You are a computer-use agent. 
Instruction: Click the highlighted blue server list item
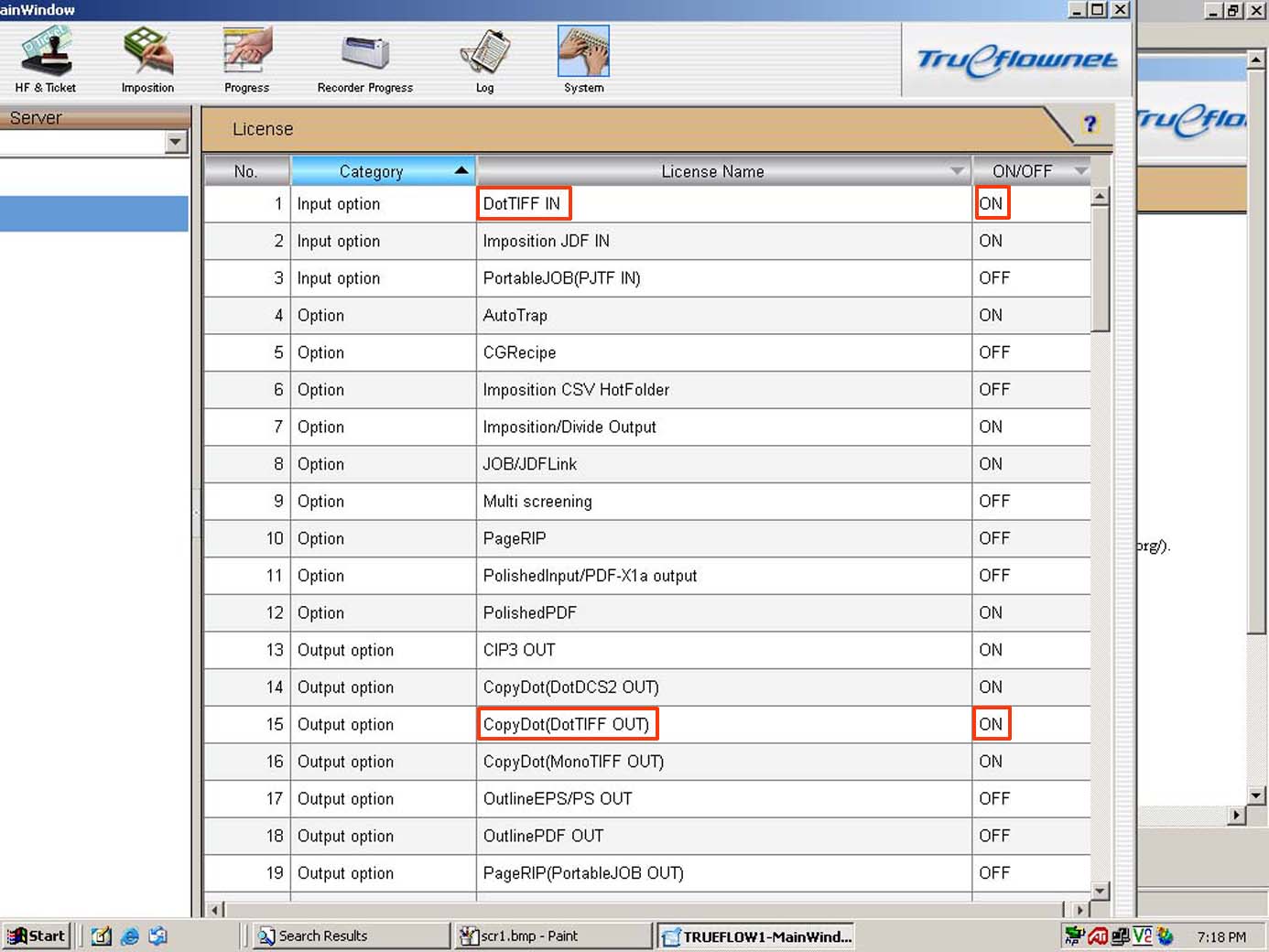(93, 214)
